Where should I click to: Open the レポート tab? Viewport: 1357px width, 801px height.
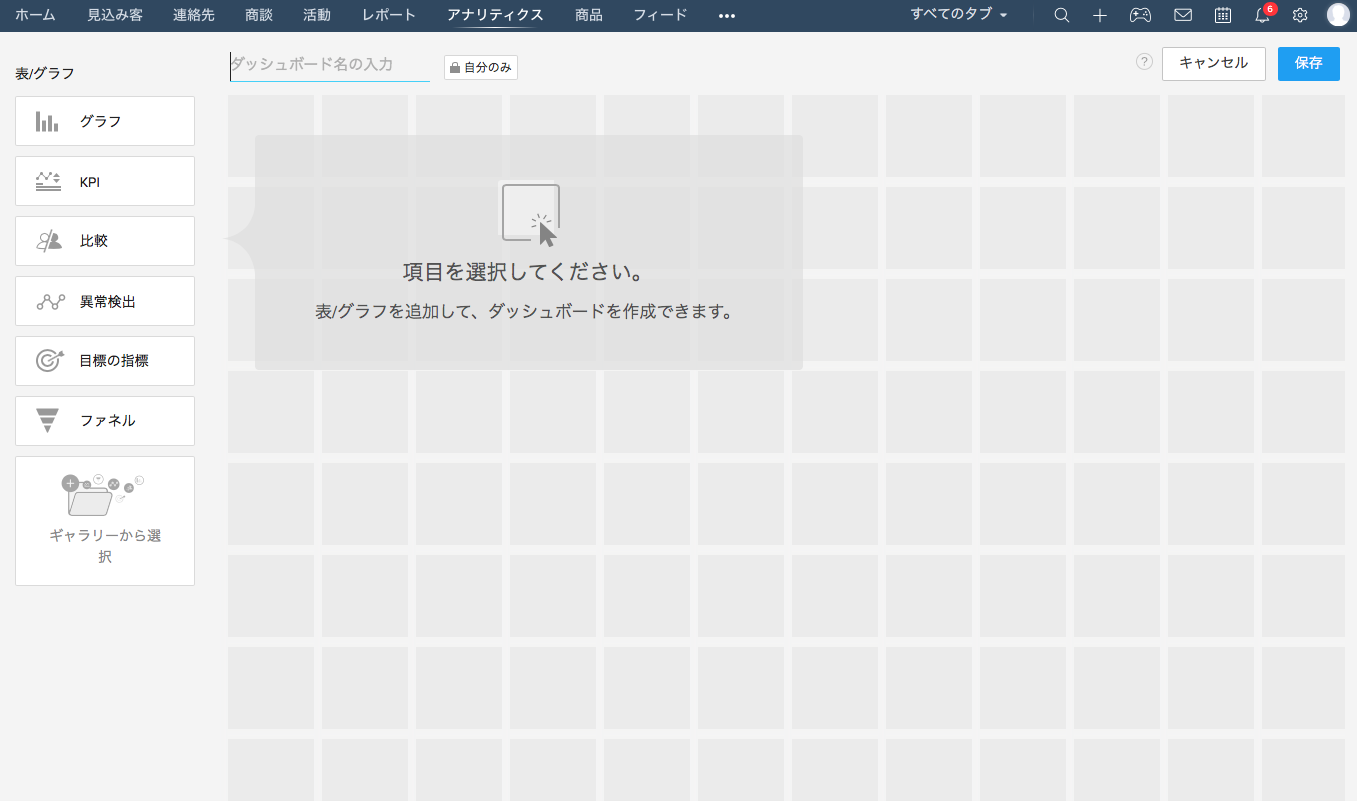pyautogui.click(x=389, y=15)
